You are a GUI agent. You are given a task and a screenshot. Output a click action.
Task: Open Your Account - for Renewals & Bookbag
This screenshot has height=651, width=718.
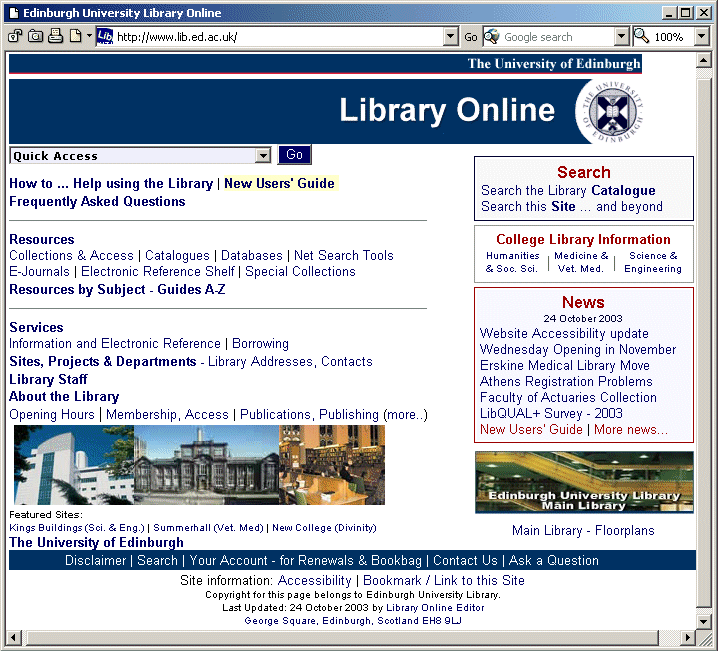pos(305,560)
